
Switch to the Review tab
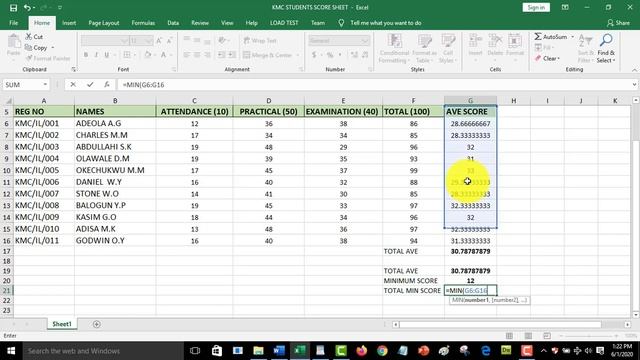[x=200, y=23]
